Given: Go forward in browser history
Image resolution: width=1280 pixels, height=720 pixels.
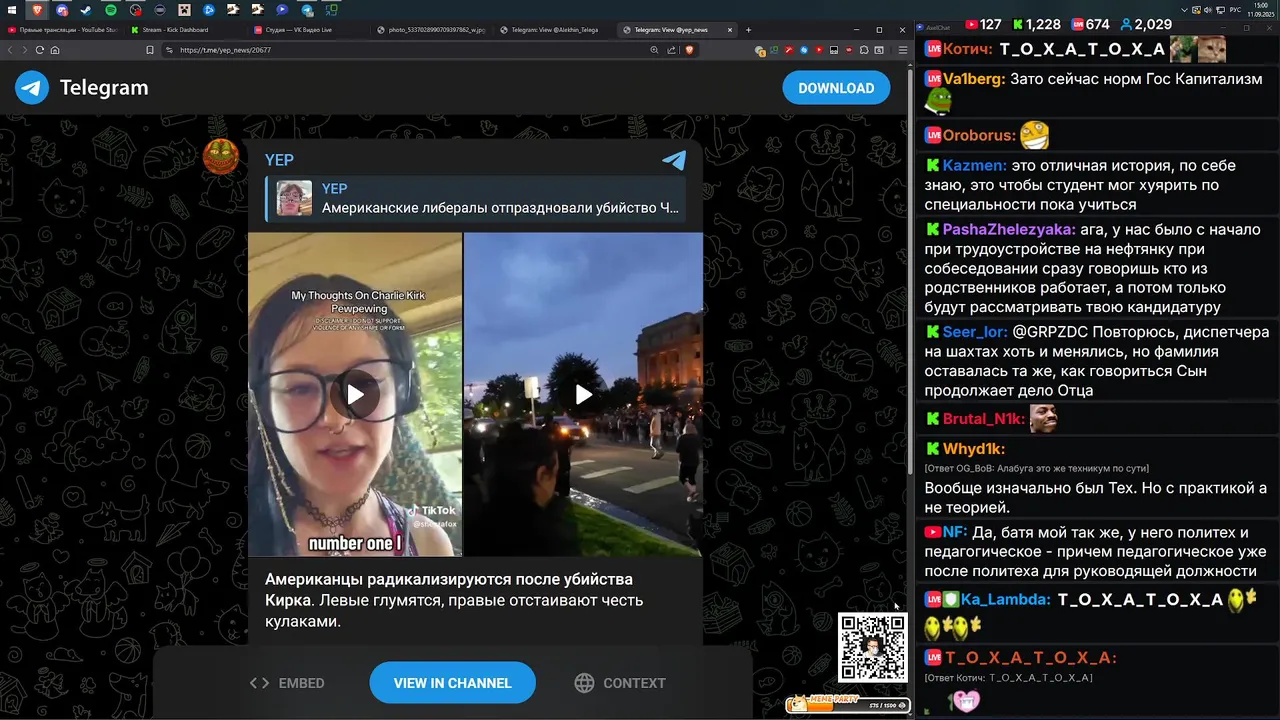Looking at the screenshot, I should click(x=26, y=50).
